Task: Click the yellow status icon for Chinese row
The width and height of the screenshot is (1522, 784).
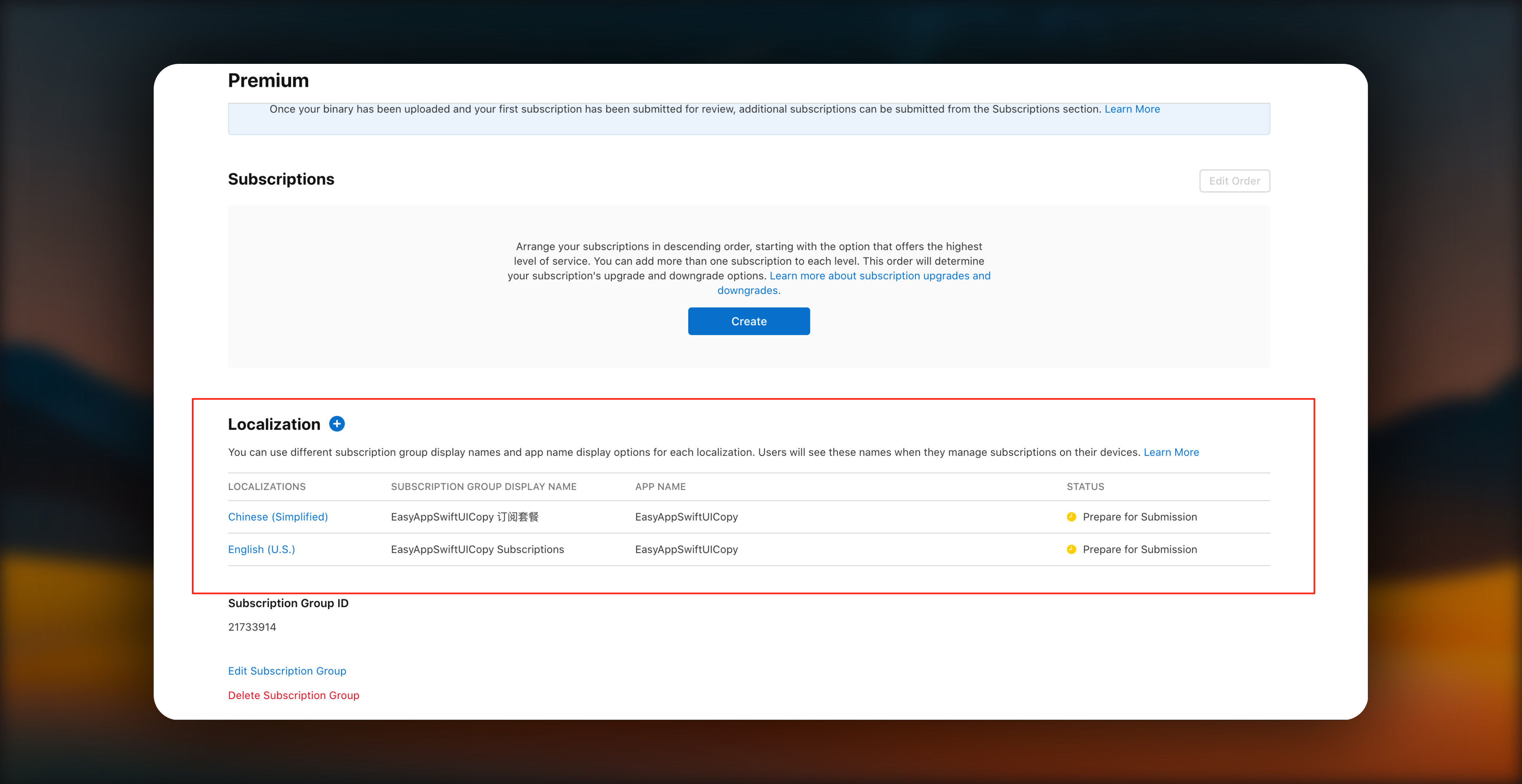Action: pyautogui.click(x=1071, y=517)
